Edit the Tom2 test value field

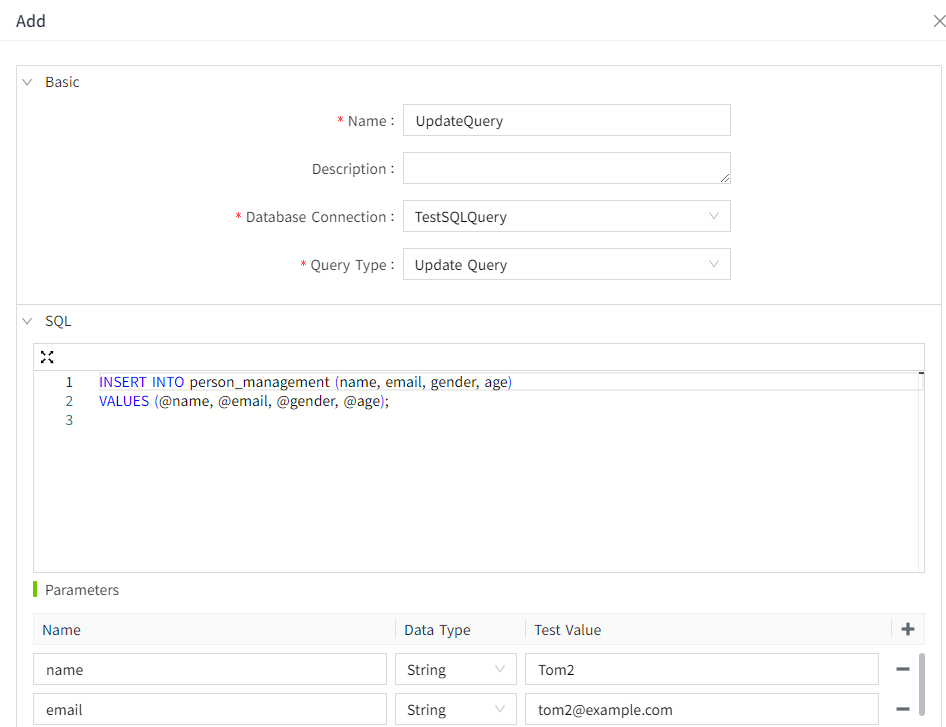pos(701,669)
